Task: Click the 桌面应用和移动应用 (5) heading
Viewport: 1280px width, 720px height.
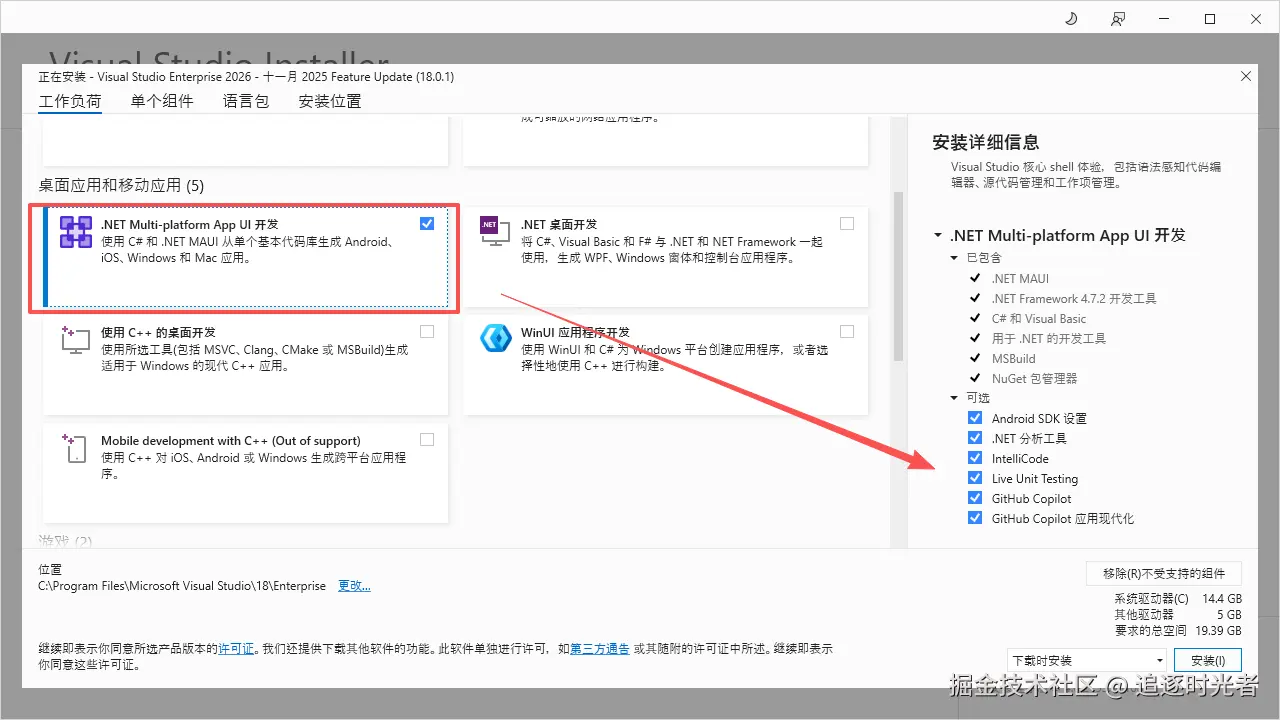Action: [x=121, y=185]
